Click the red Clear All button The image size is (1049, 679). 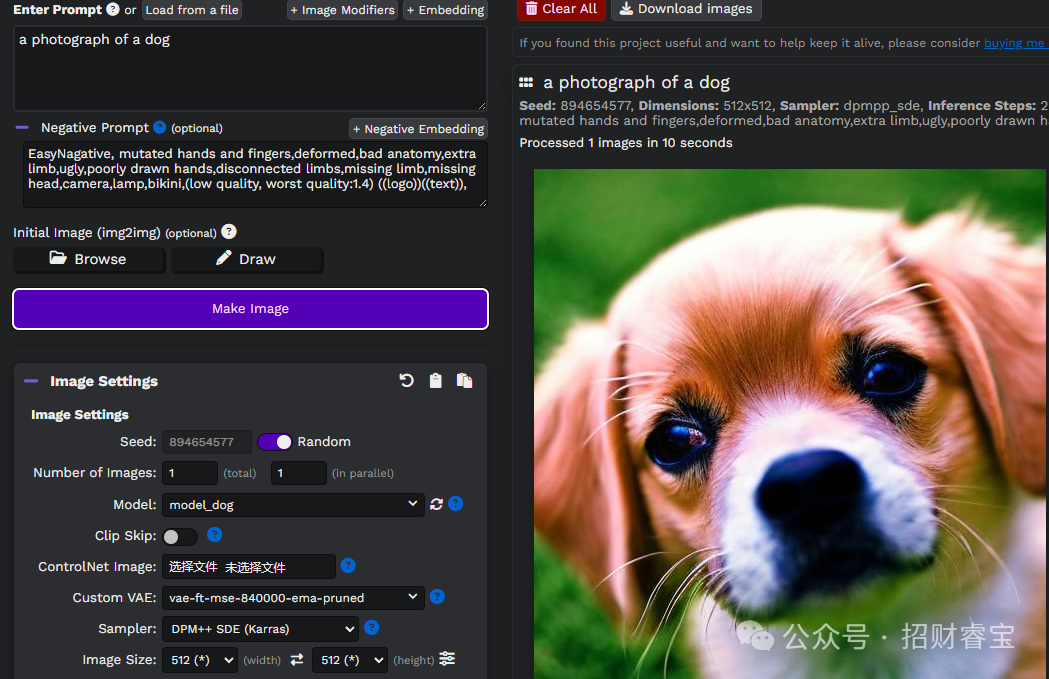click(561, 9)
